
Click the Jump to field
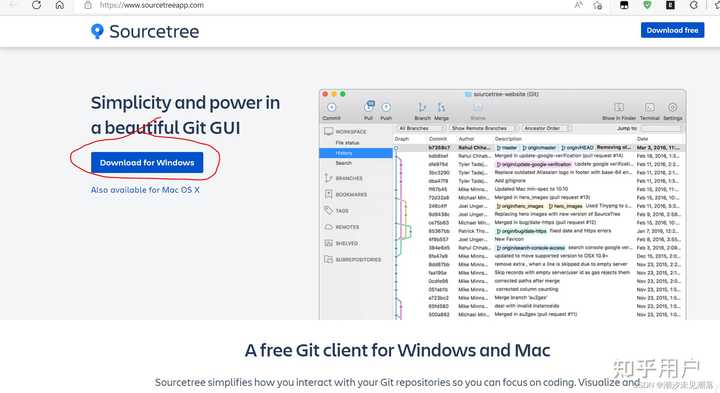pyautogui.click(x=661, y=129)
